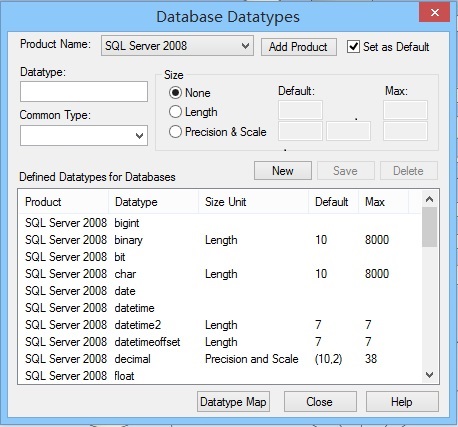Select the decimal datatype entry
This screenshot has height=427, width=458.
pos(220,359)
